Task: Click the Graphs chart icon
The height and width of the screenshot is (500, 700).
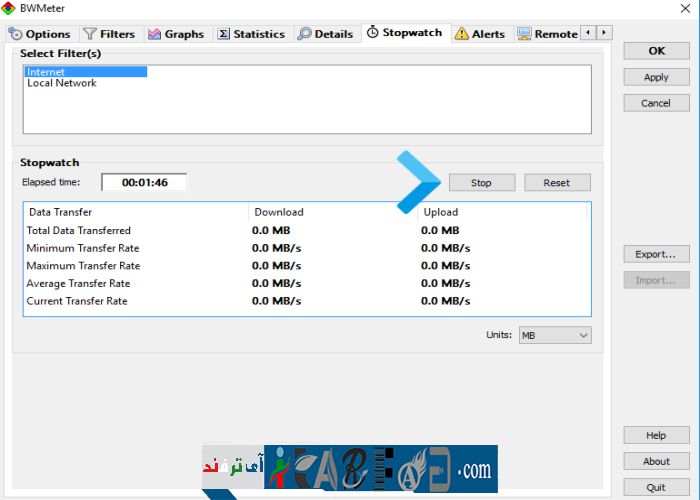Action: pos(155,34)
